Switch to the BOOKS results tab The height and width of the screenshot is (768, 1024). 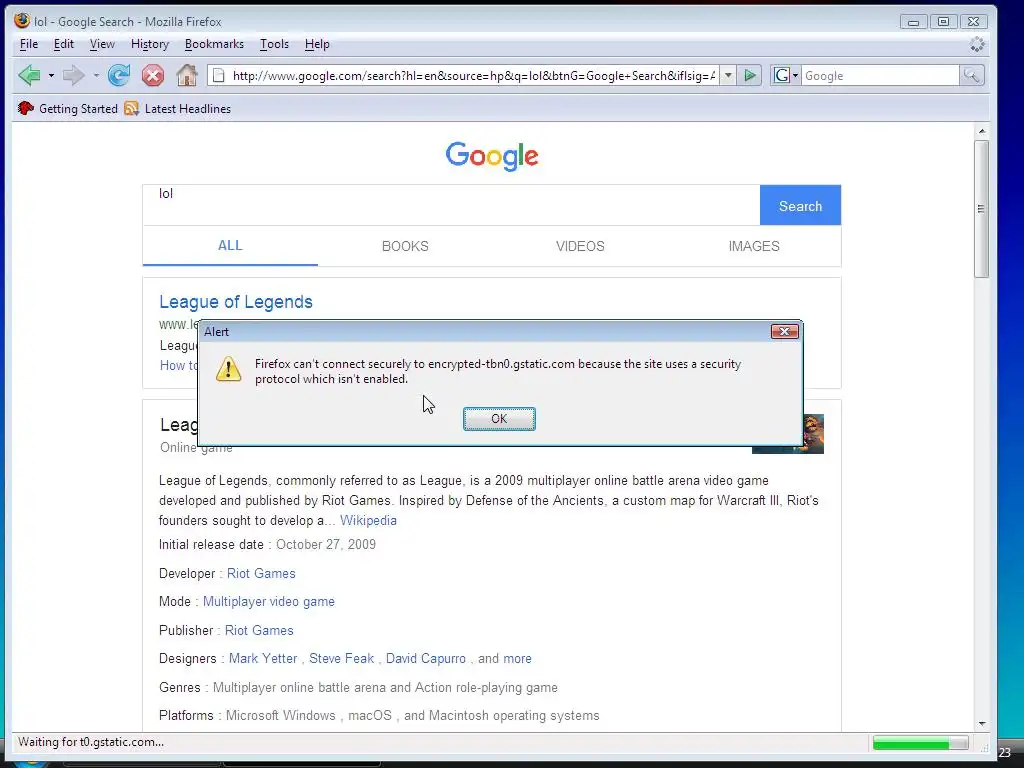point(405,246)
